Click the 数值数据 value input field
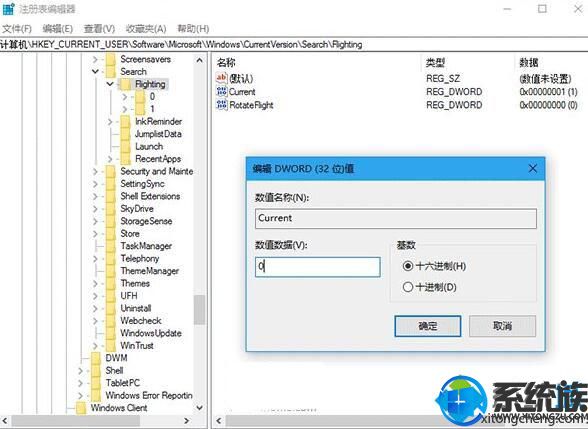The image size is (588, 429). 318,267
